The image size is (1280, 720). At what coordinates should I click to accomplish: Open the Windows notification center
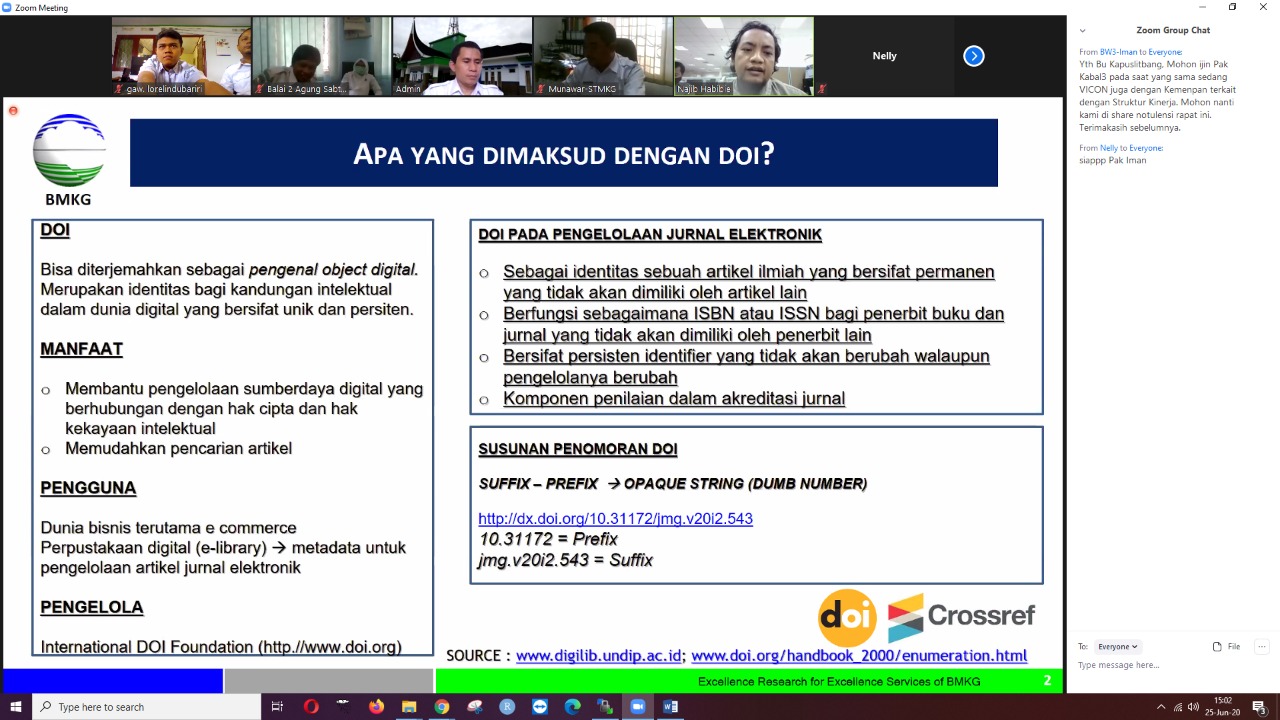1259,707
